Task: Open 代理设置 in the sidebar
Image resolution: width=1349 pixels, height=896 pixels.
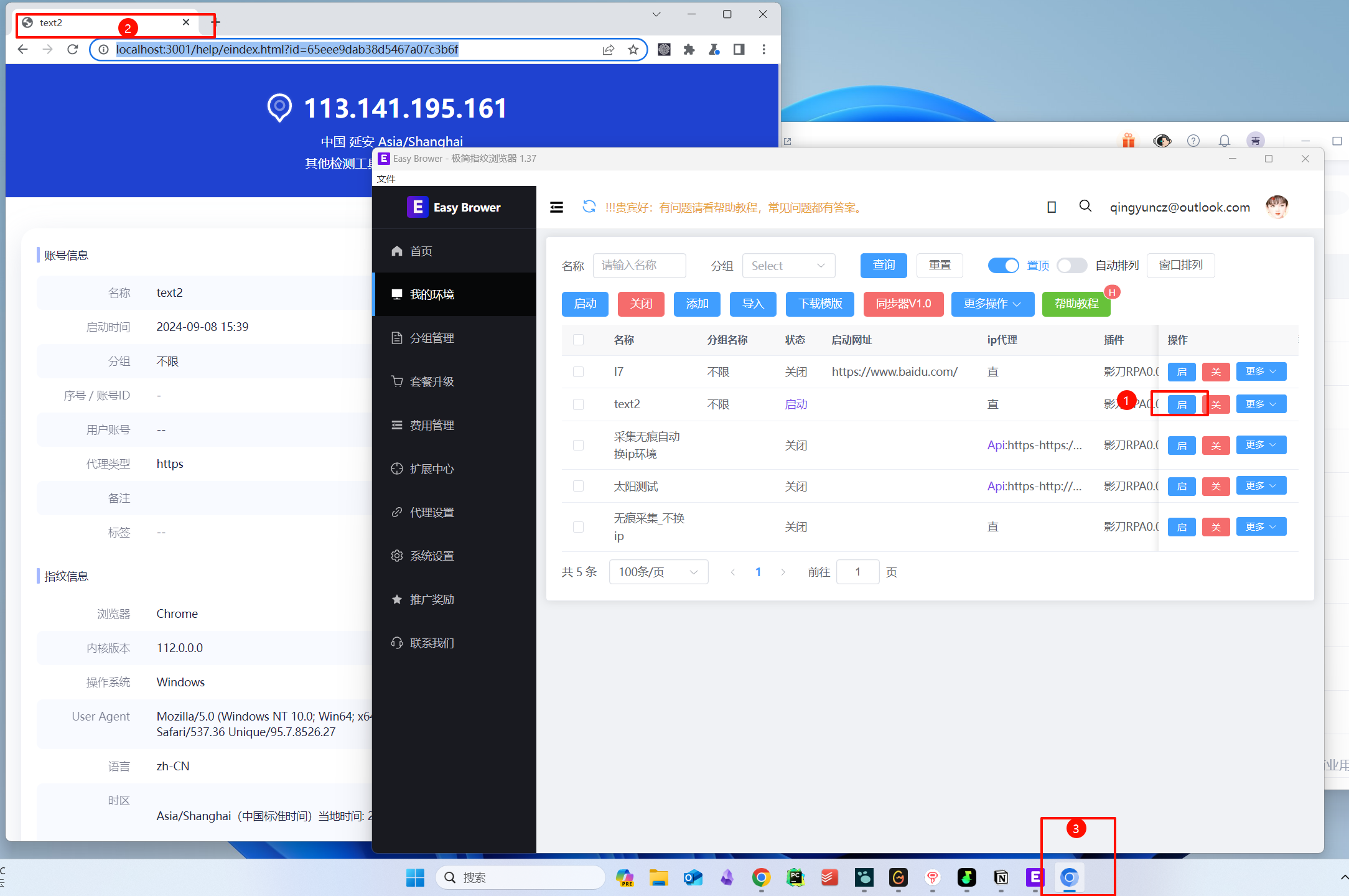Action: tap(432, 512)
